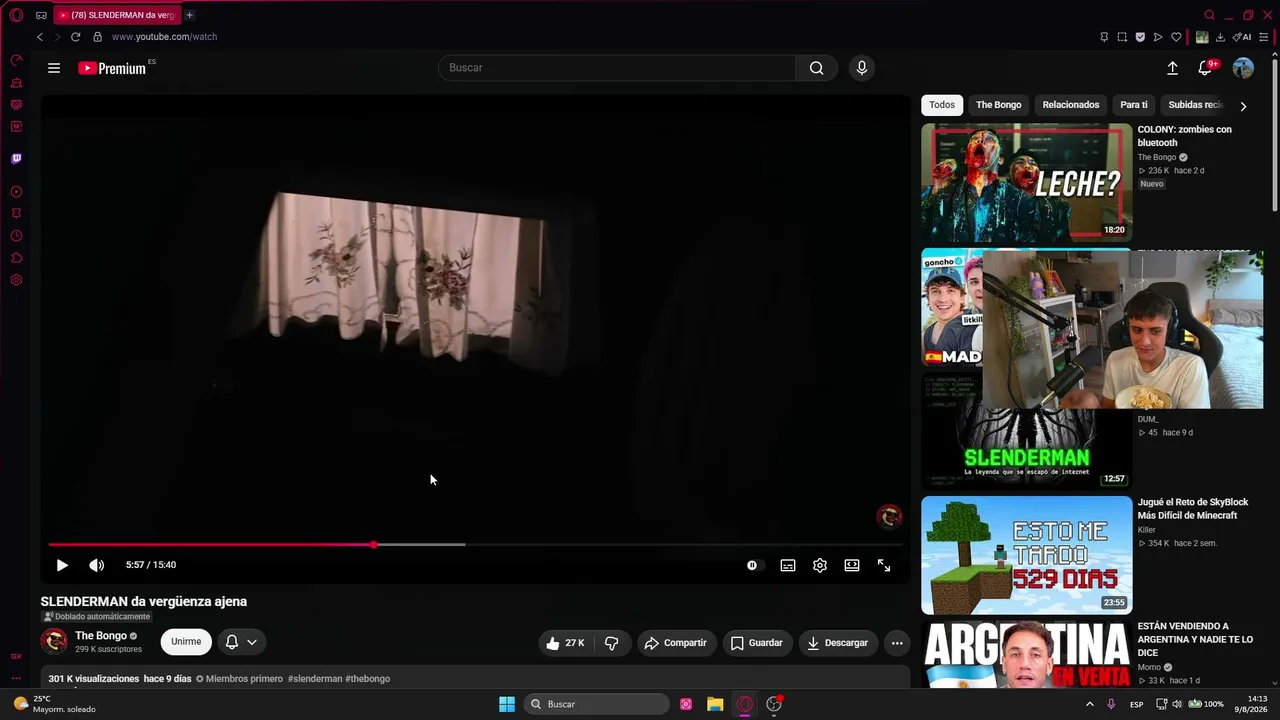Dislike the video
The image size is (1280, 720).
coord(612,643)
